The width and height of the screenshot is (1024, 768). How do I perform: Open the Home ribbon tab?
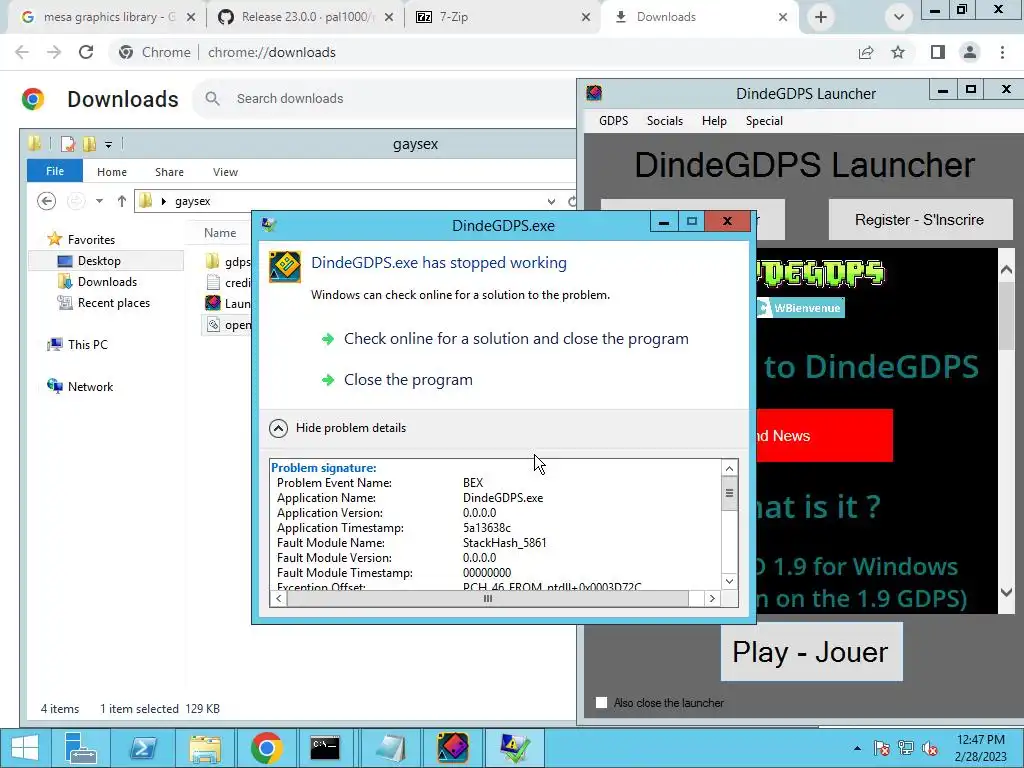112,172
